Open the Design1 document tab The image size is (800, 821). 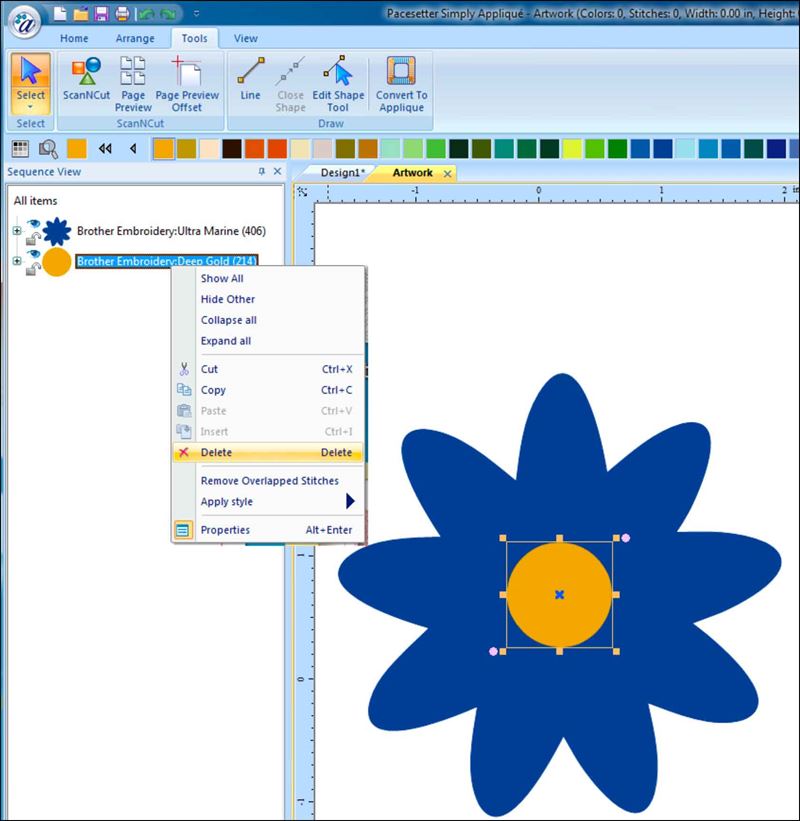[x=339, y=173]
